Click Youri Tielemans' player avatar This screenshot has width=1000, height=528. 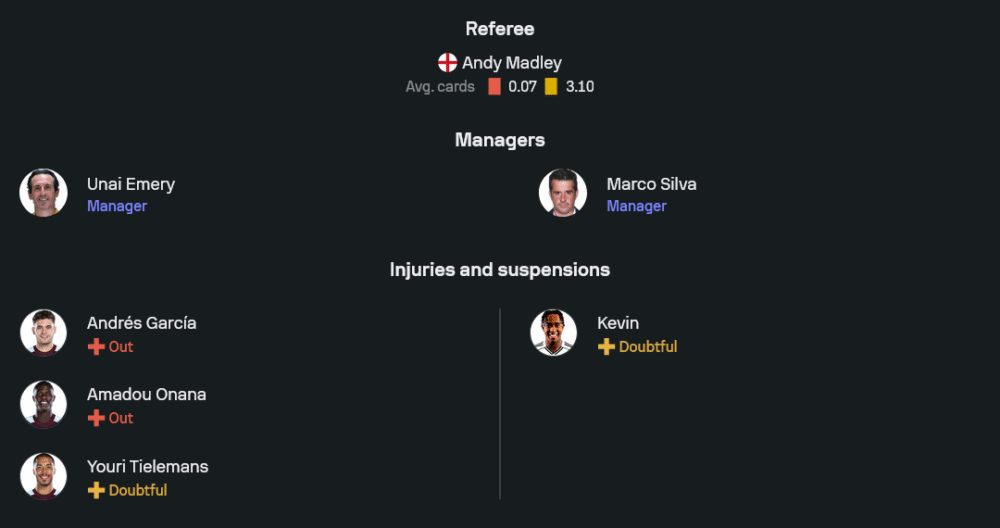[x=43, y=477]
